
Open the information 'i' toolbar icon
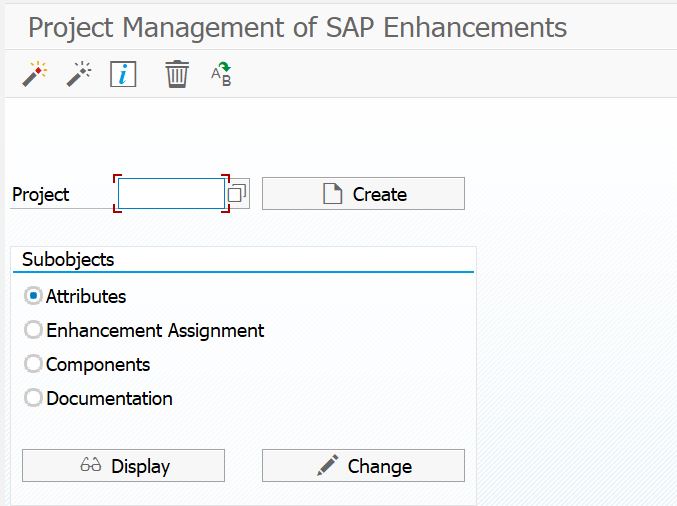123,74
